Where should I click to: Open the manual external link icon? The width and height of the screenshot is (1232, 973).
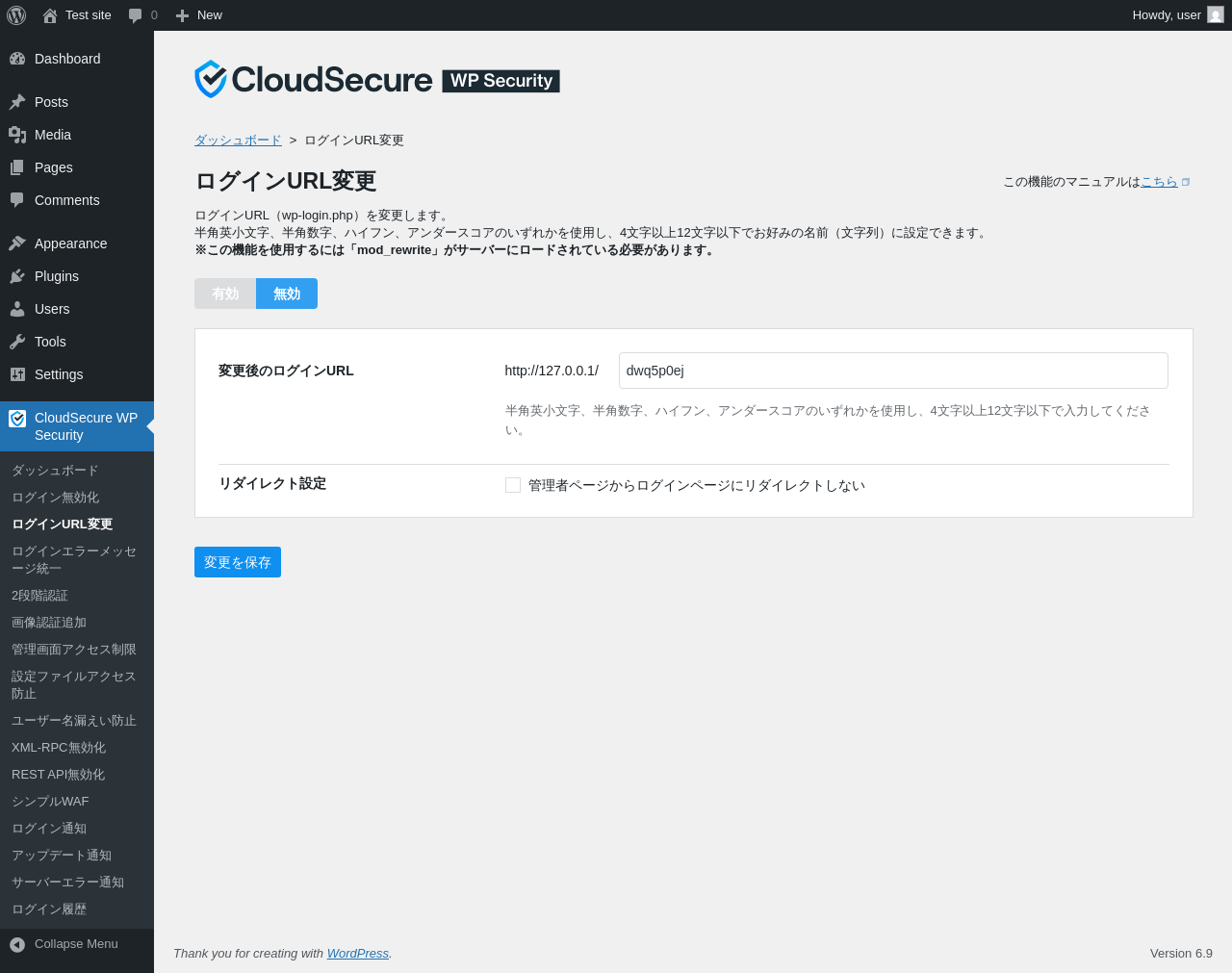tap(1186, 182)
